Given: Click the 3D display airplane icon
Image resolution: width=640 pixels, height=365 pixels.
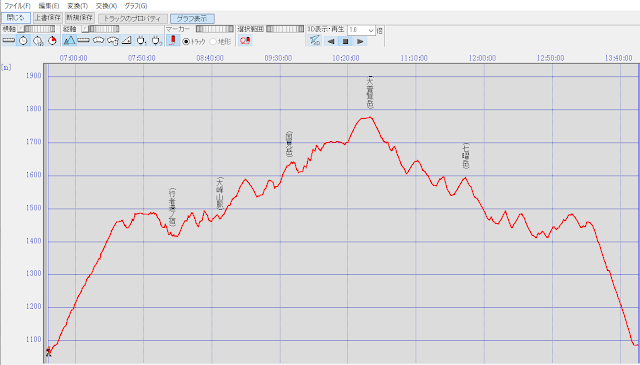Looking at the screenshot, I should [314, 40].
